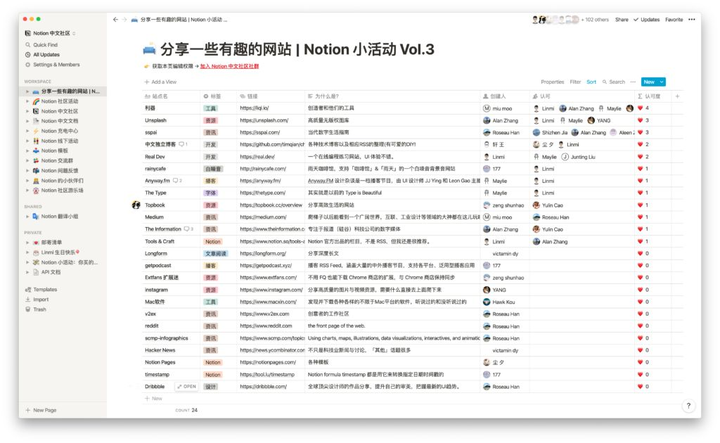Click Favorite in the top bar

pos(674,20)
